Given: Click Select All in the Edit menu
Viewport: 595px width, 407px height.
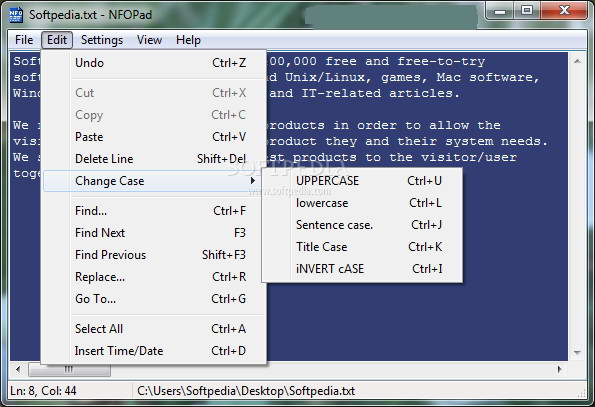Looking at the screenshot, I should click(154, 328).
